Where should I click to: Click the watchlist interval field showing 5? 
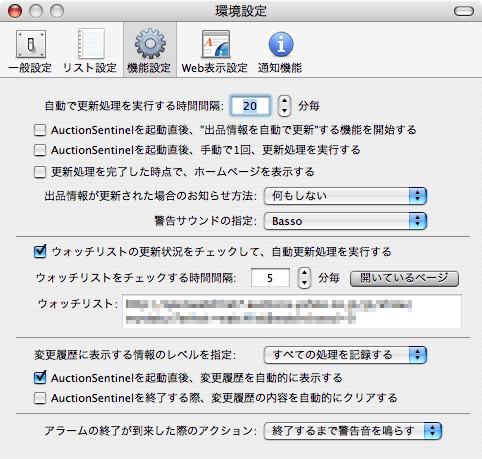(270, 277)
